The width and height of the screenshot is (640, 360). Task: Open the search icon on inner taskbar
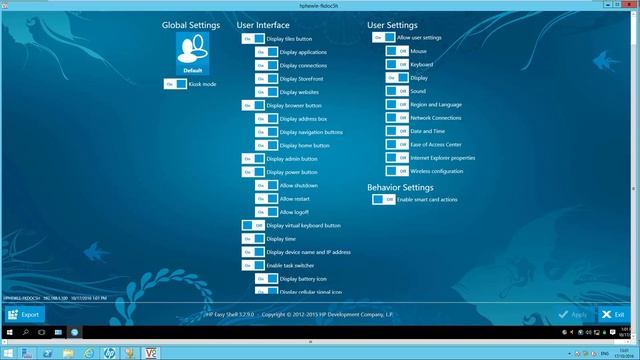point(26,332)
